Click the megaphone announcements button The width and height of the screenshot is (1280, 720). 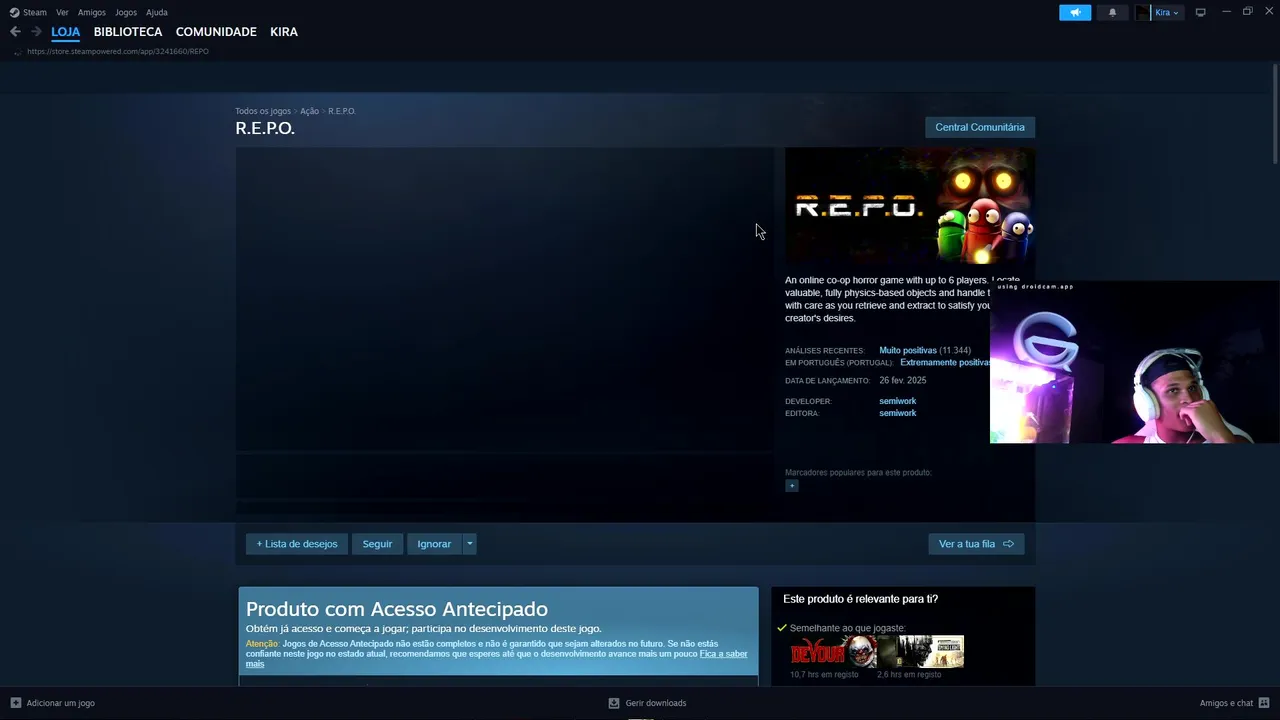pos(1075,12)
